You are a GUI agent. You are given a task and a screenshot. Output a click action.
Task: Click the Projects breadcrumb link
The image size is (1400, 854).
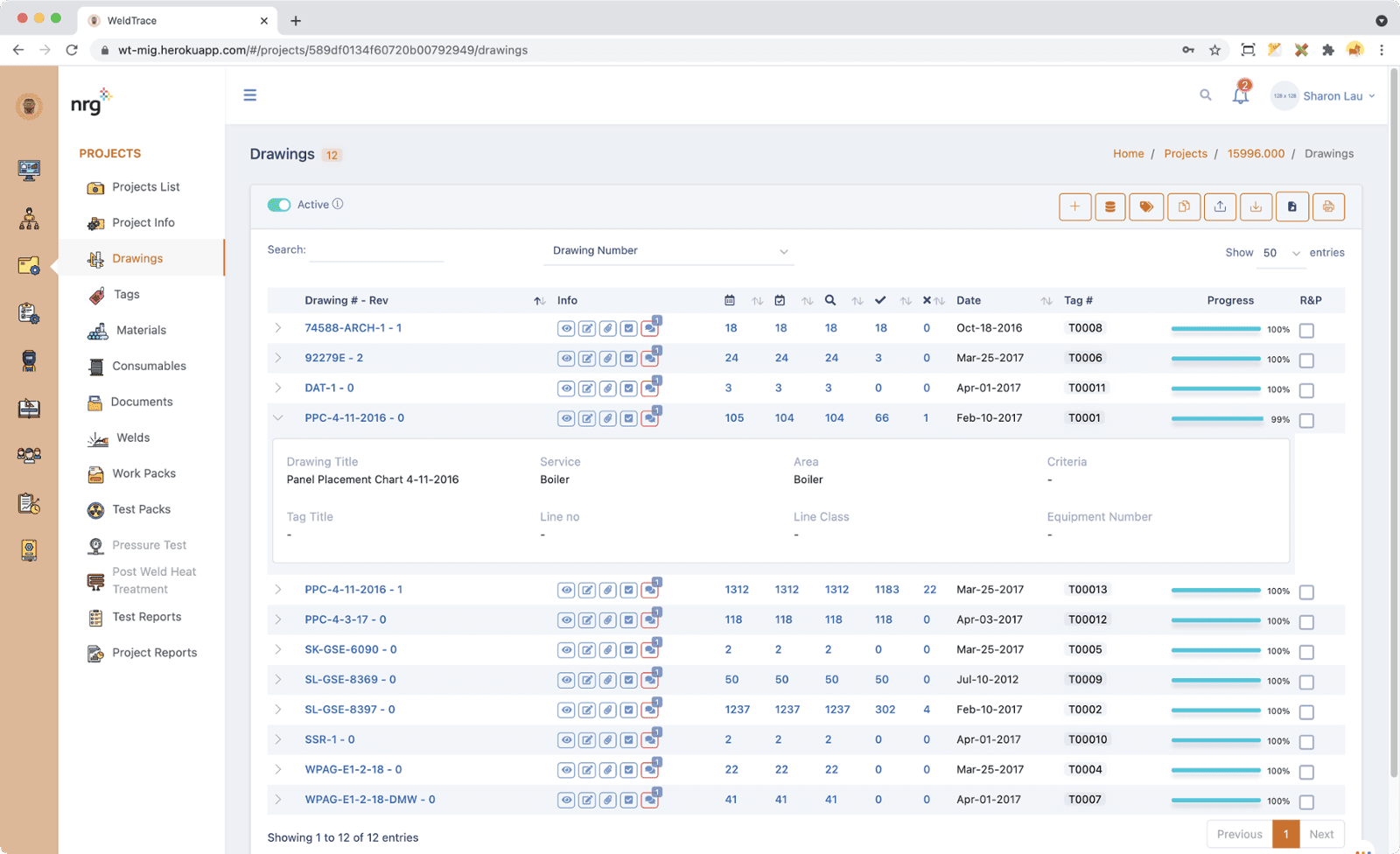click(x=1185, y=154)
